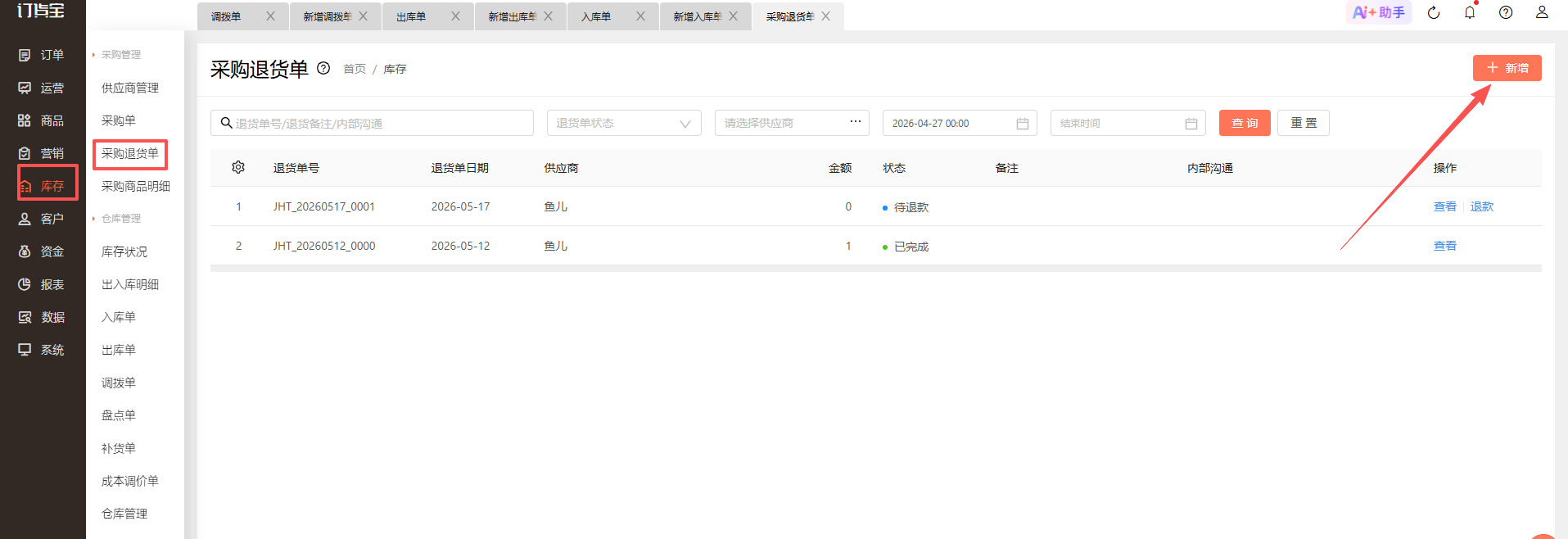Image resolution: width=1568 pixels, height=539 pixels.
Task: View return order JHT_20260517_0001
Action: click(1444, 206)
